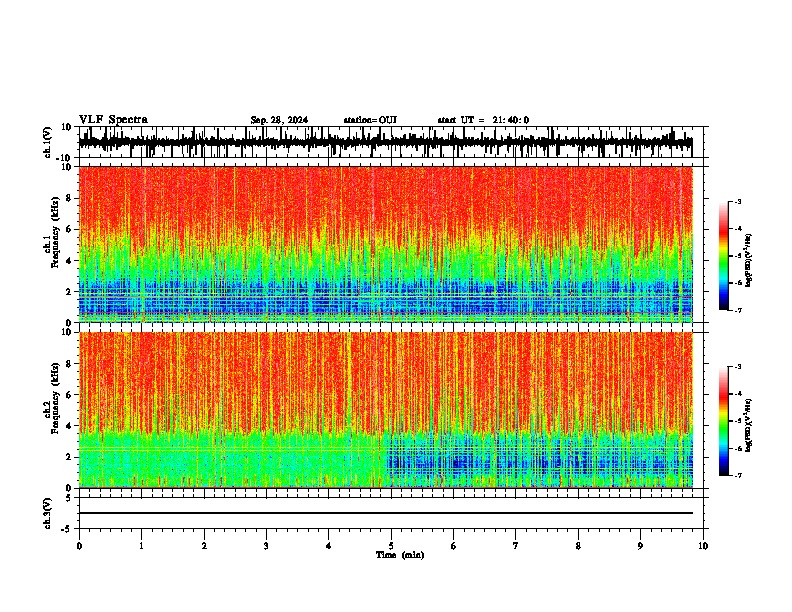Click the ch.1 "Frequency (kHz)" axis label

pyautogui.click(x=53, y=233)
